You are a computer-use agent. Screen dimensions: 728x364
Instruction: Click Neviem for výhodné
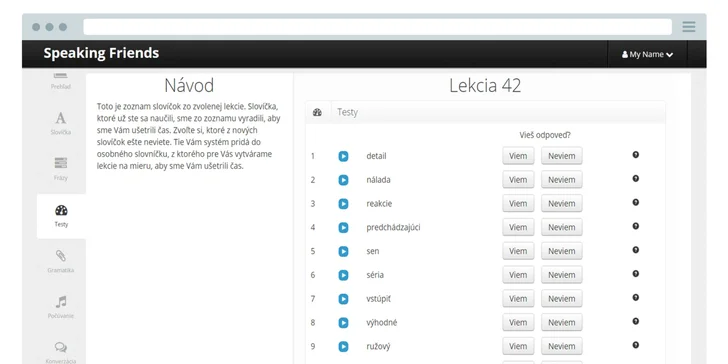(x=561, y=322)
